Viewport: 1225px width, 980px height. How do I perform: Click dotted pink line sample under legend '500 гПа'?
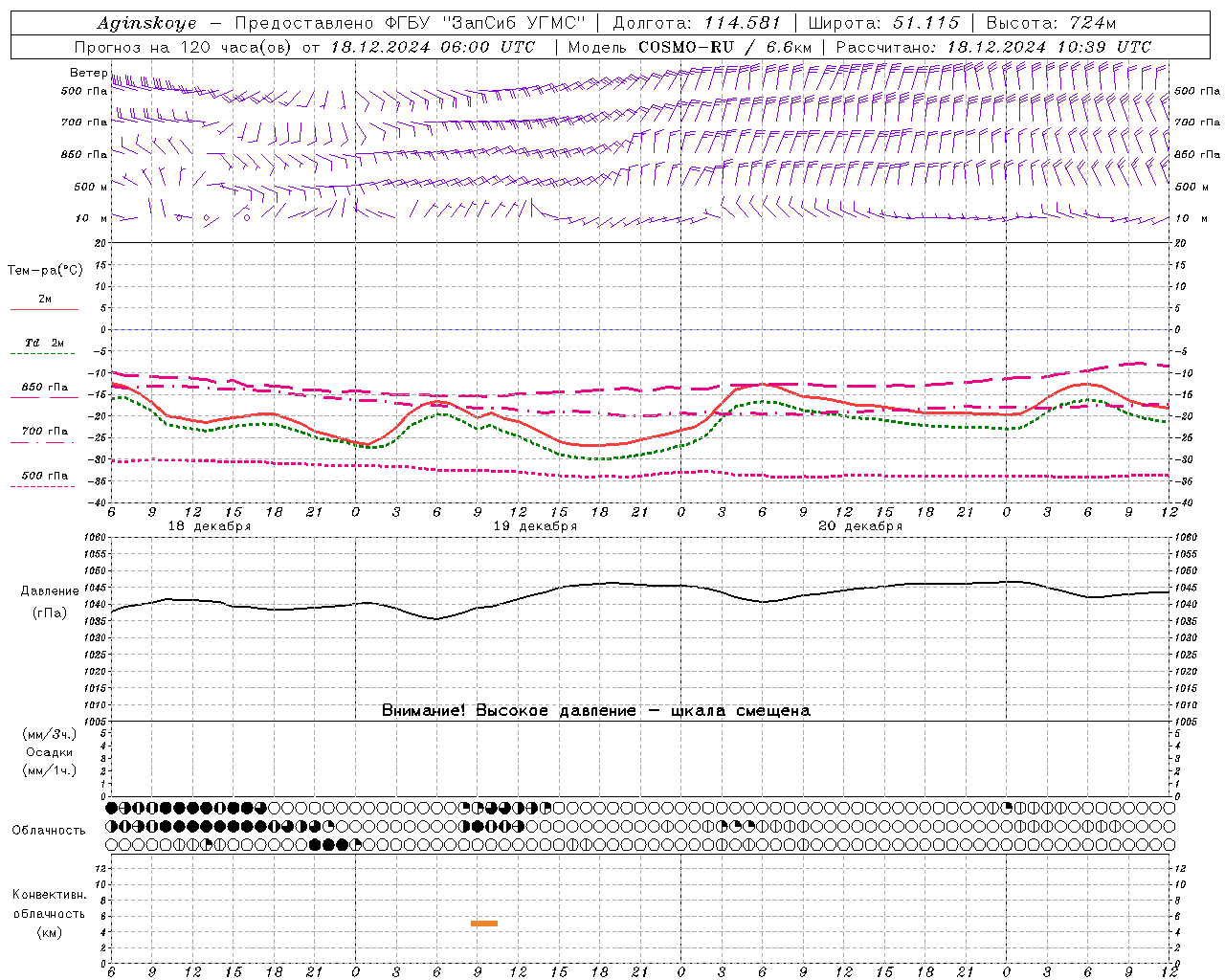[44, 486]
